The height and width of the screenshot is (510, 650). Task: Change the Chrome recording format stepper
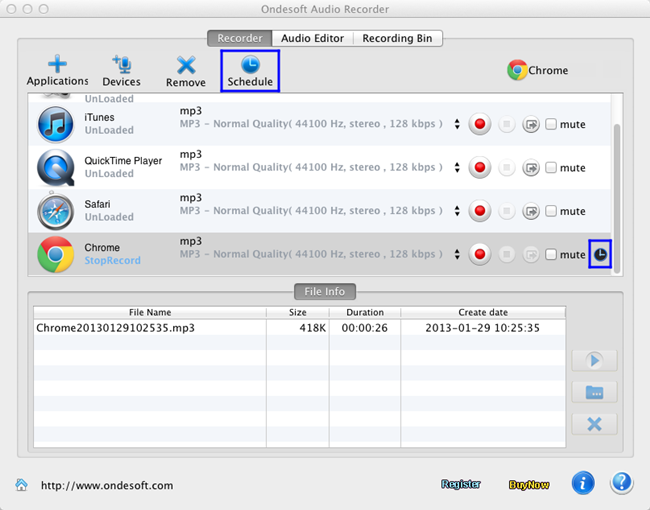click(457, 255)
